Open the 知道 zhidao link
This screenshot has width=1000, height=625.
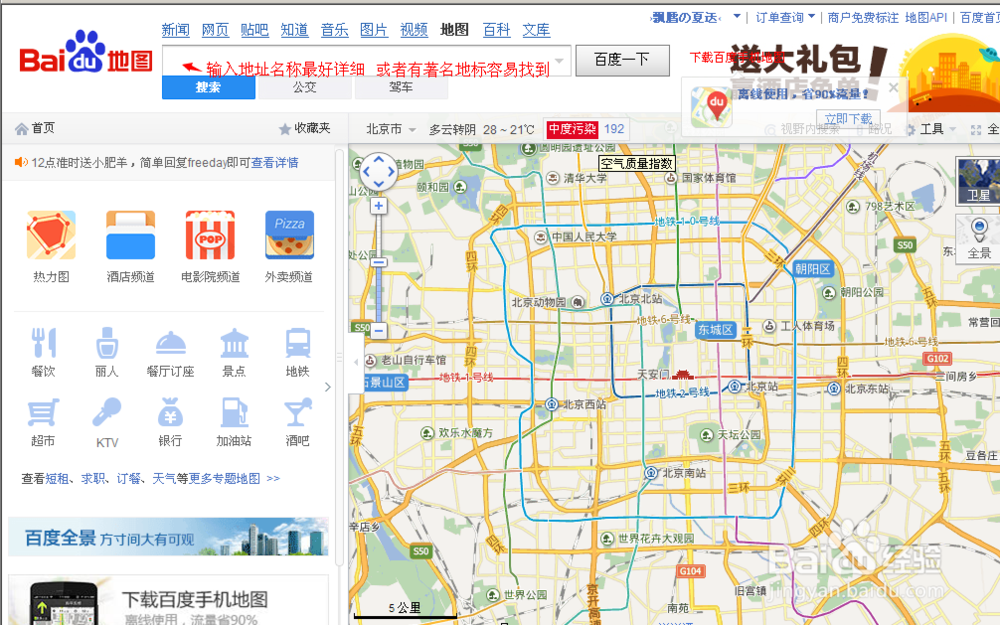pos(294,30)
